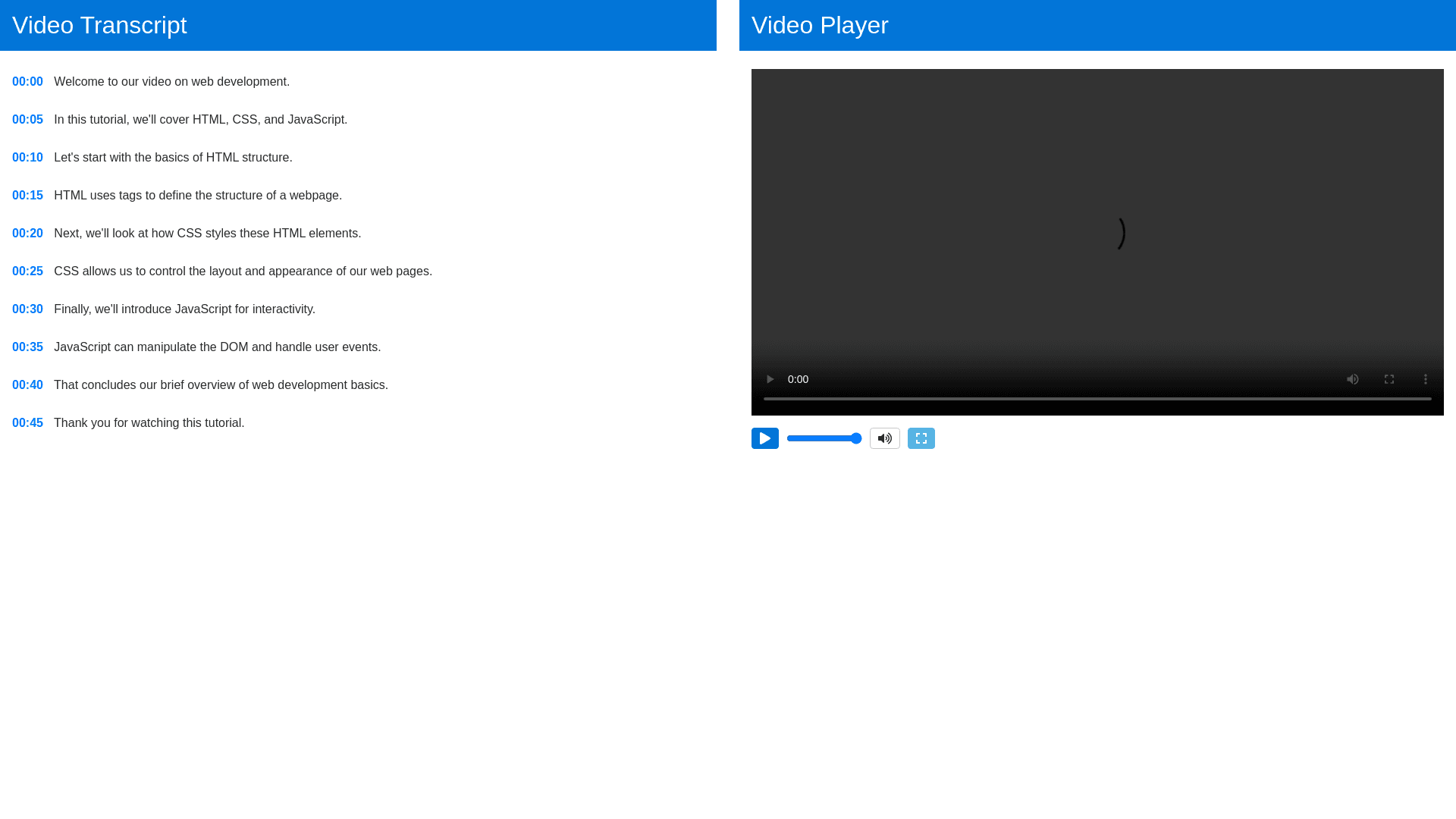Click the native play icon inside video
This screenshot has height=819, width=1456.
pyautogui.click(x=770, y=379)
